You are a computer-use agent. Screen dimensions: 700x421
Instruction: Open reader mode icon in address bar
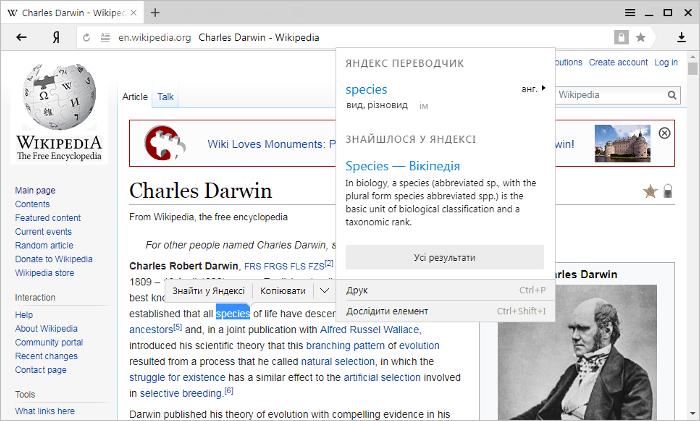click(105, 38)
